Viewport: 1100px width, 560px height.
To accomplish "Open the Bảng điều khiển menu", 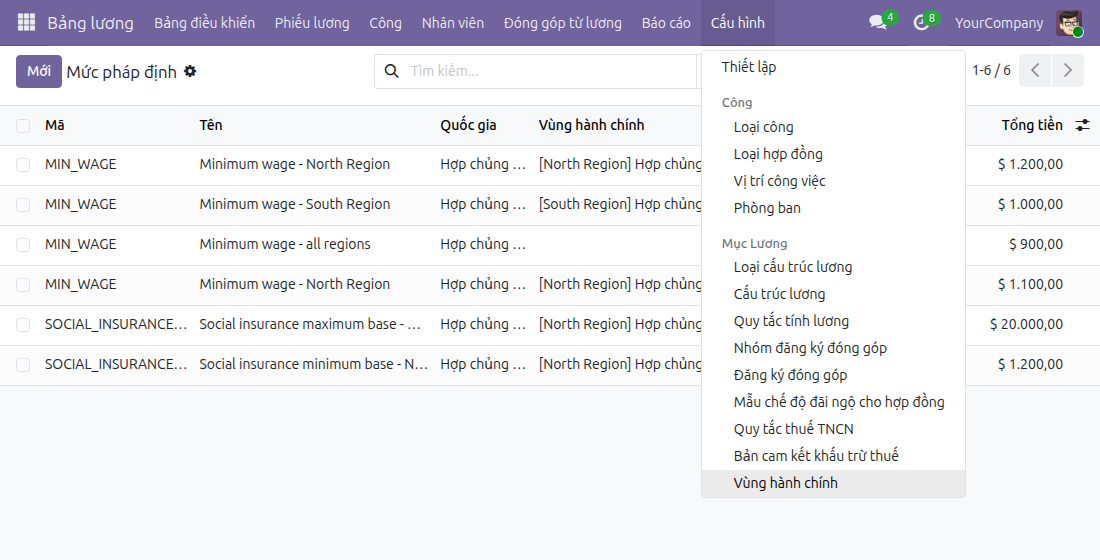I will tap(205, 22).
